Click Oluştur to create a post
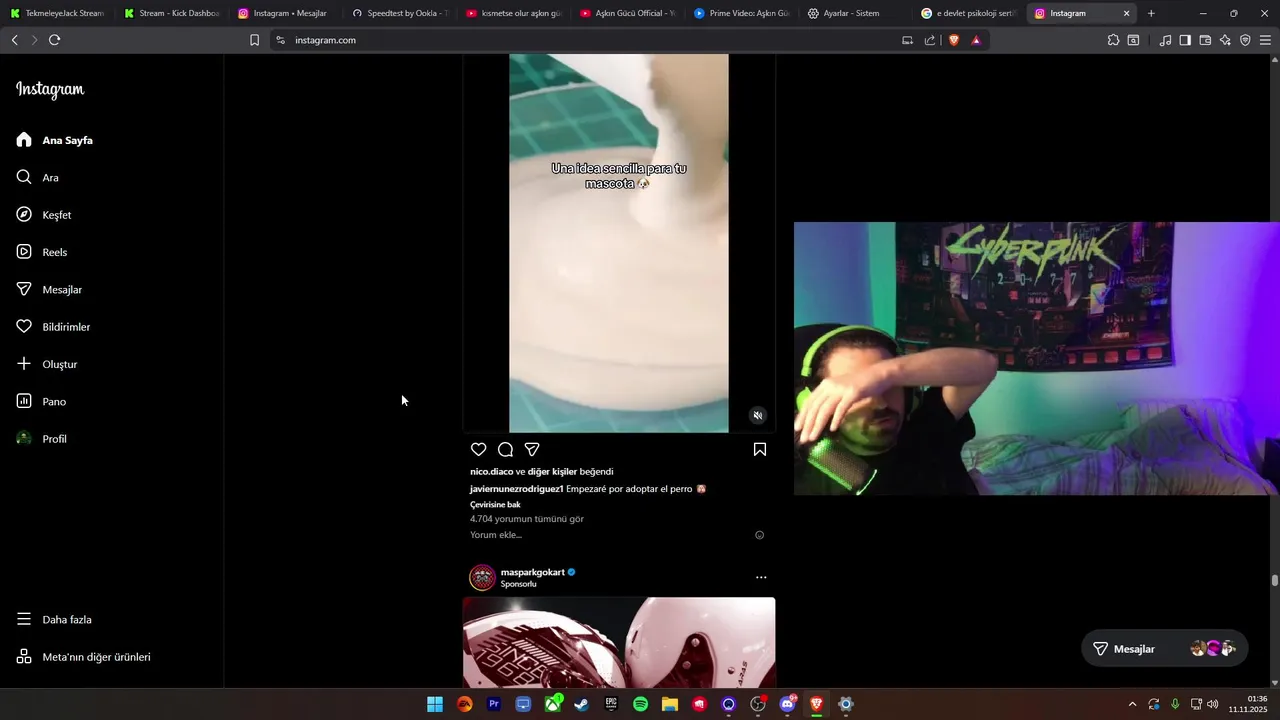 47,364
